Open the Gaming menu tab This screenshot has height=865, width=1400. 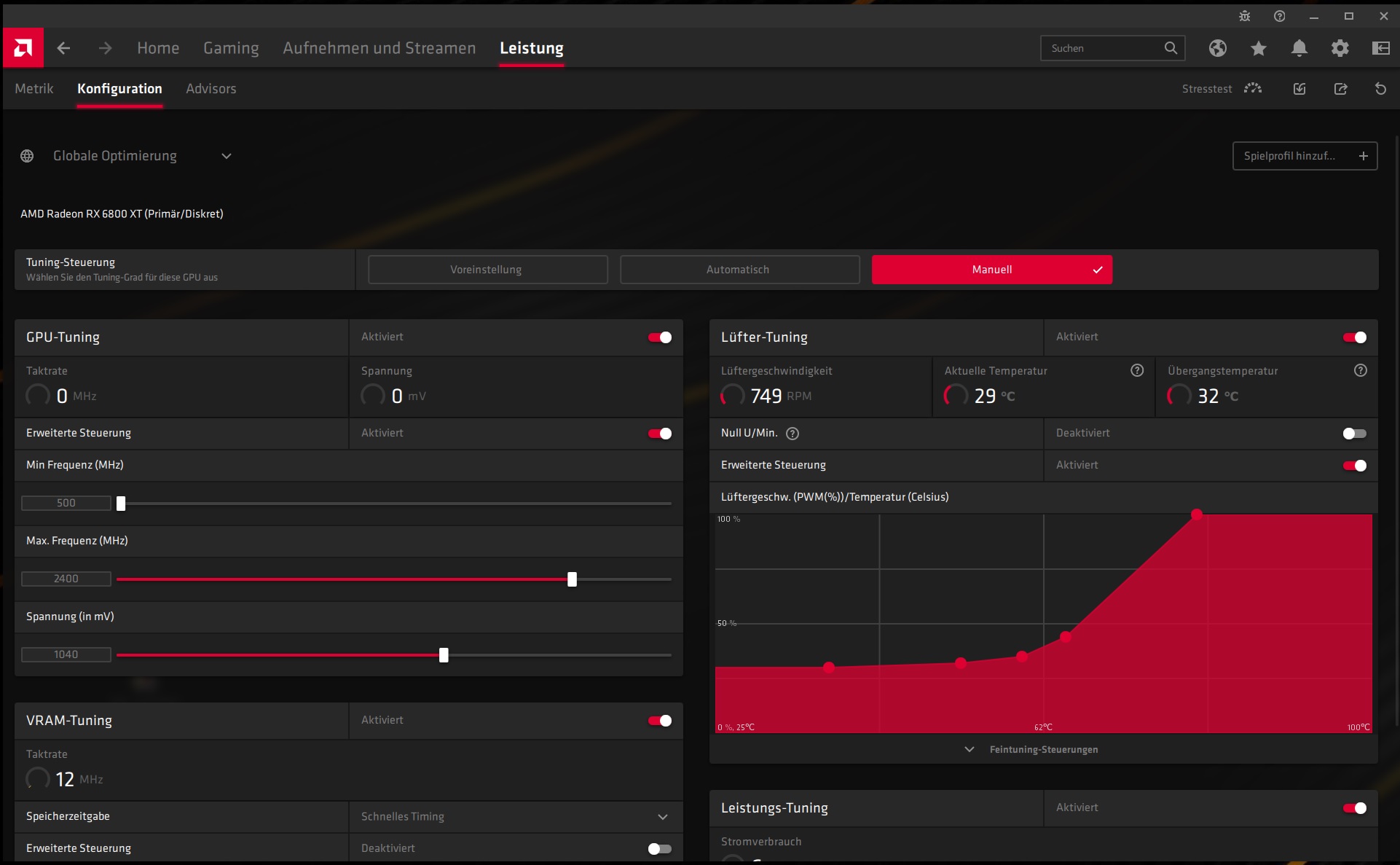click(x=231, y=48)
